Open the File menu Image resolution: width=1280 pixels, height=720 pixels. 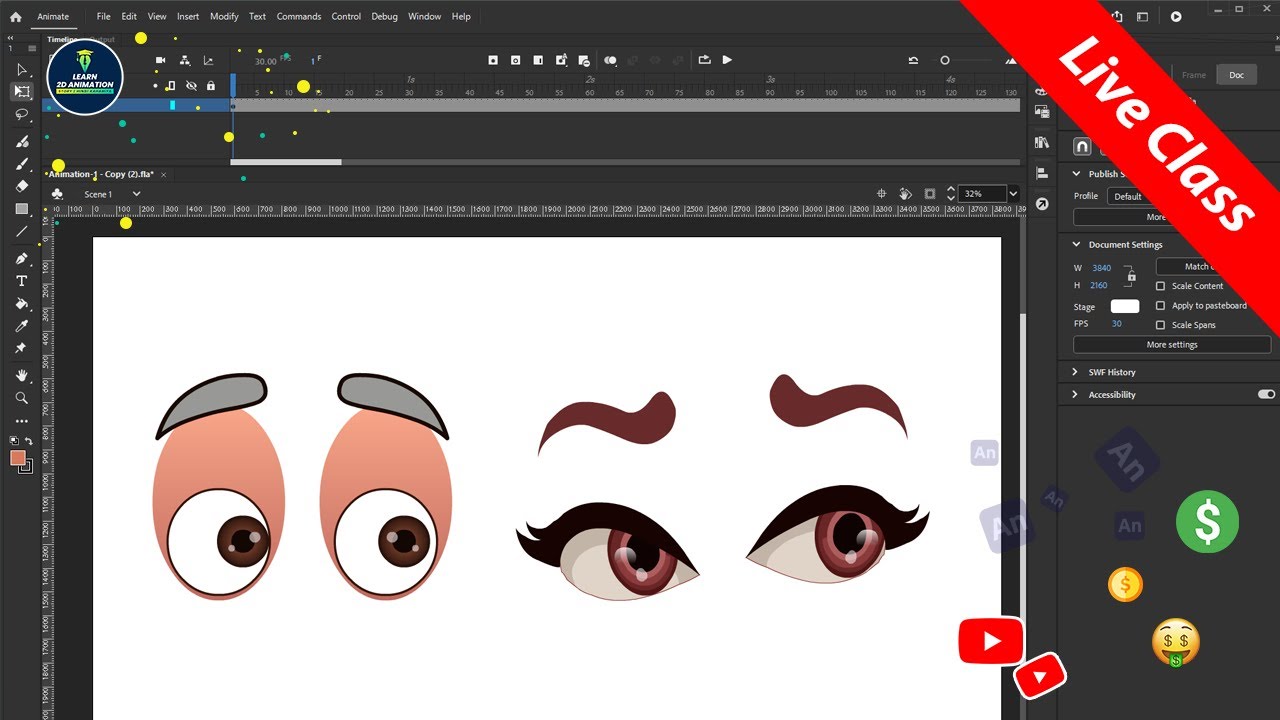click(104, 16)
